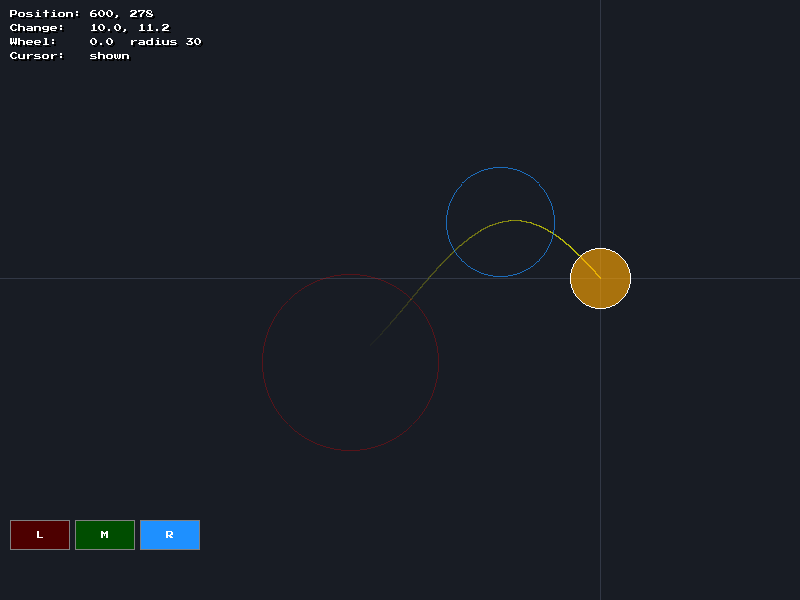Click the change value "10.0, 11.2"
The width and height of the screenshot is (800, 600).
pyautogui.click(x=130, y=28)
